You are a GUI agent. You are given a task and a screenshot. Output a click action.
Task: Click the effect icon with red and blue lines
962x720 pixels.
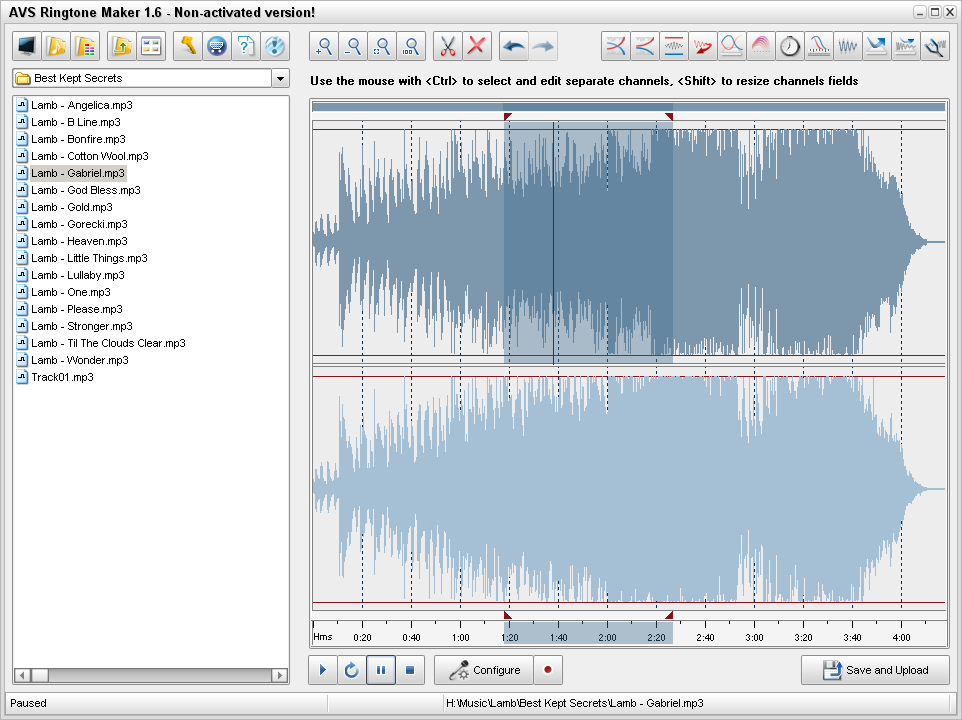point(674,46)
